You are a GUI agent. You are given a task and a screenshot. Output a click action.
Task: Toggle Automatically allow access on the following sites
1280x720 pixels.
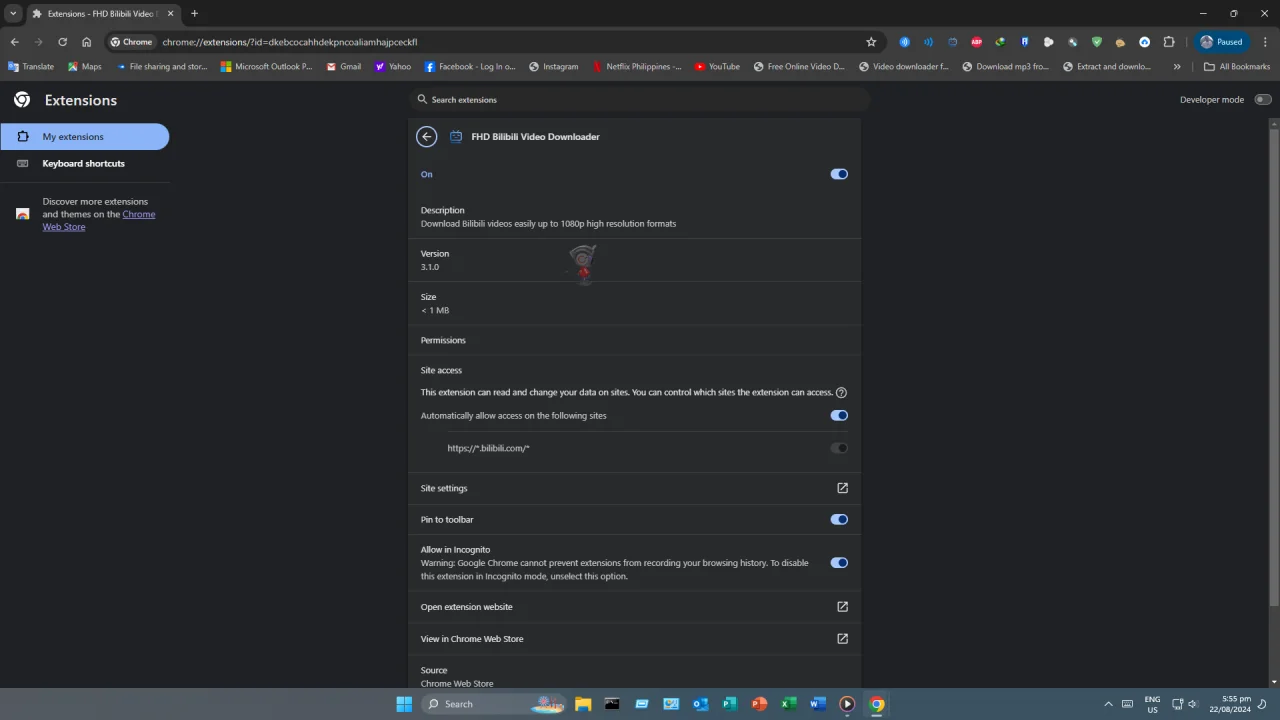[x=839, y=416]
